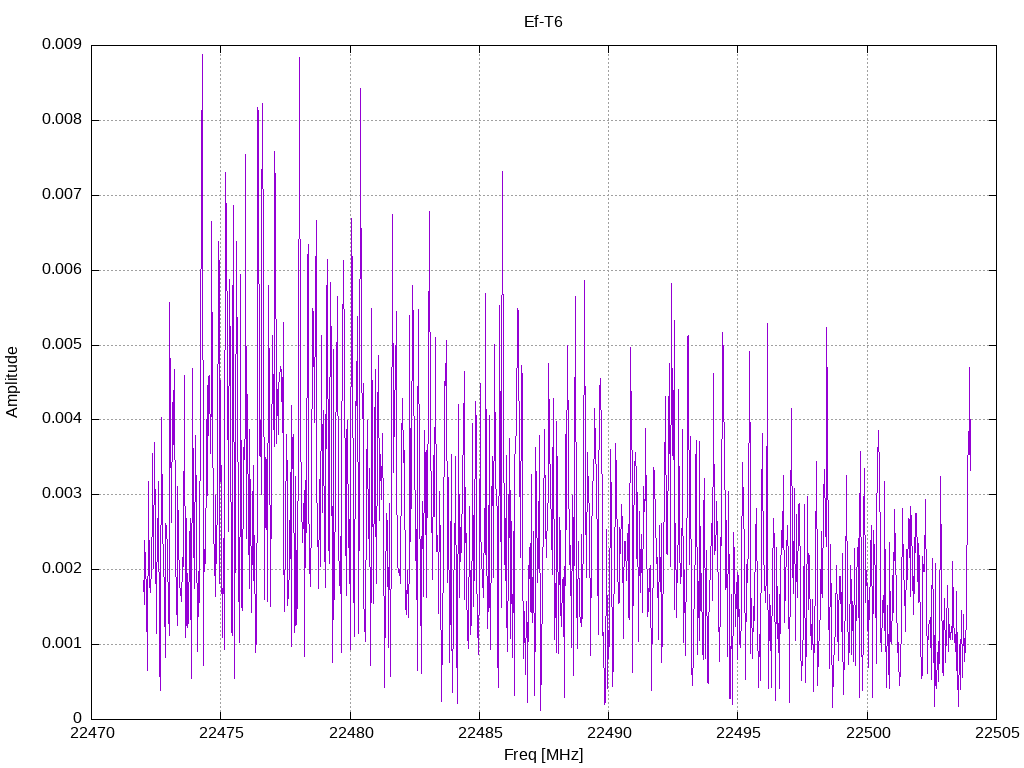Click the y-axis tick 0.002
This screenshot has width=1024, height=768.
tap(62, 569)
